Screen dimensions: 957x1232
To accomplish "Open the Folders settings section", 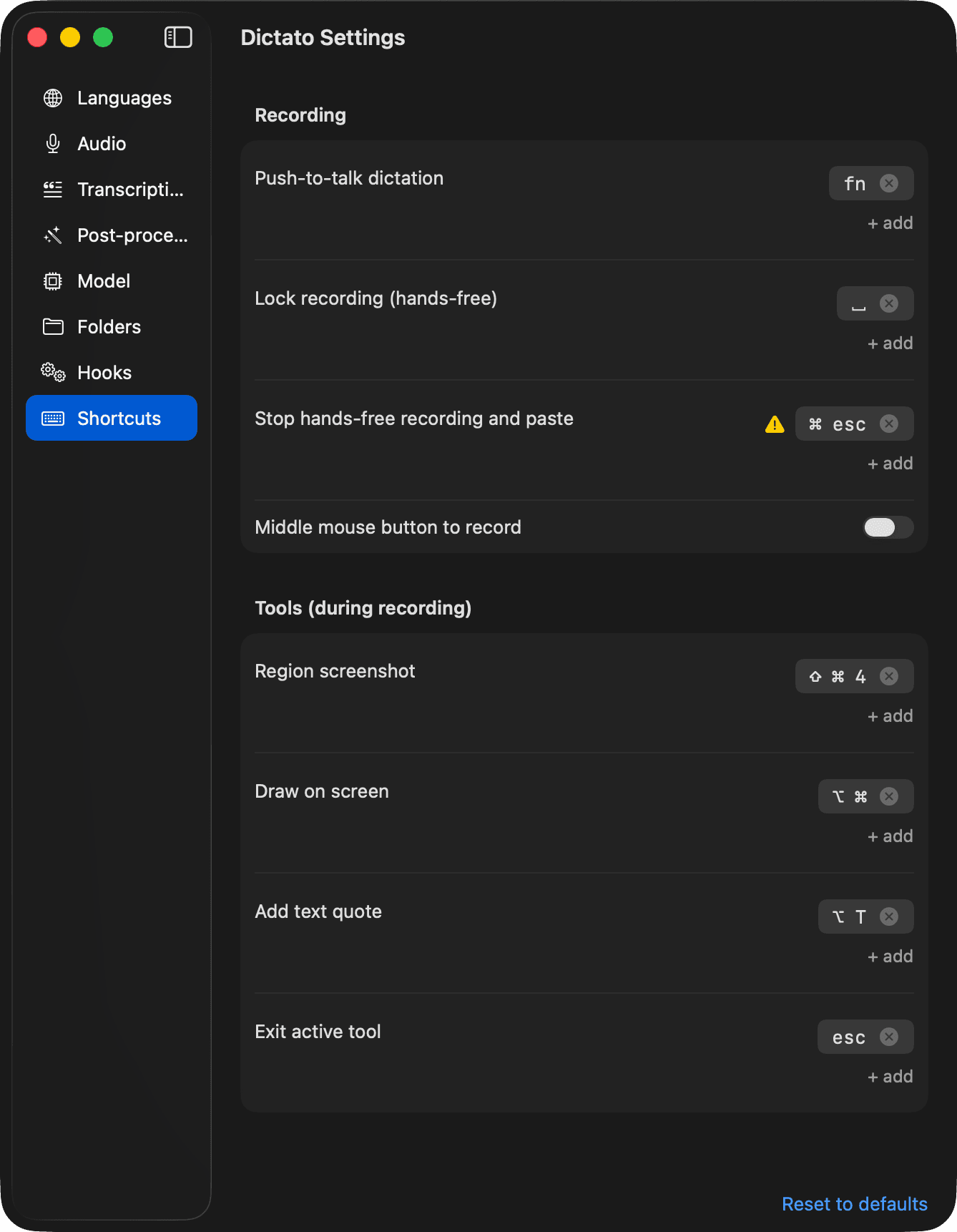I will coord(112,327).
